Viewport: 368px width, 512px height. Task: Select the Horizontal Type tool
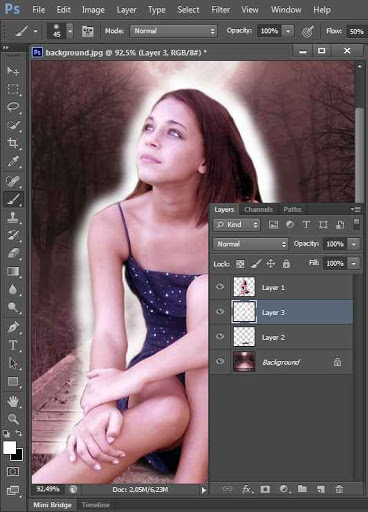(13, 345)
